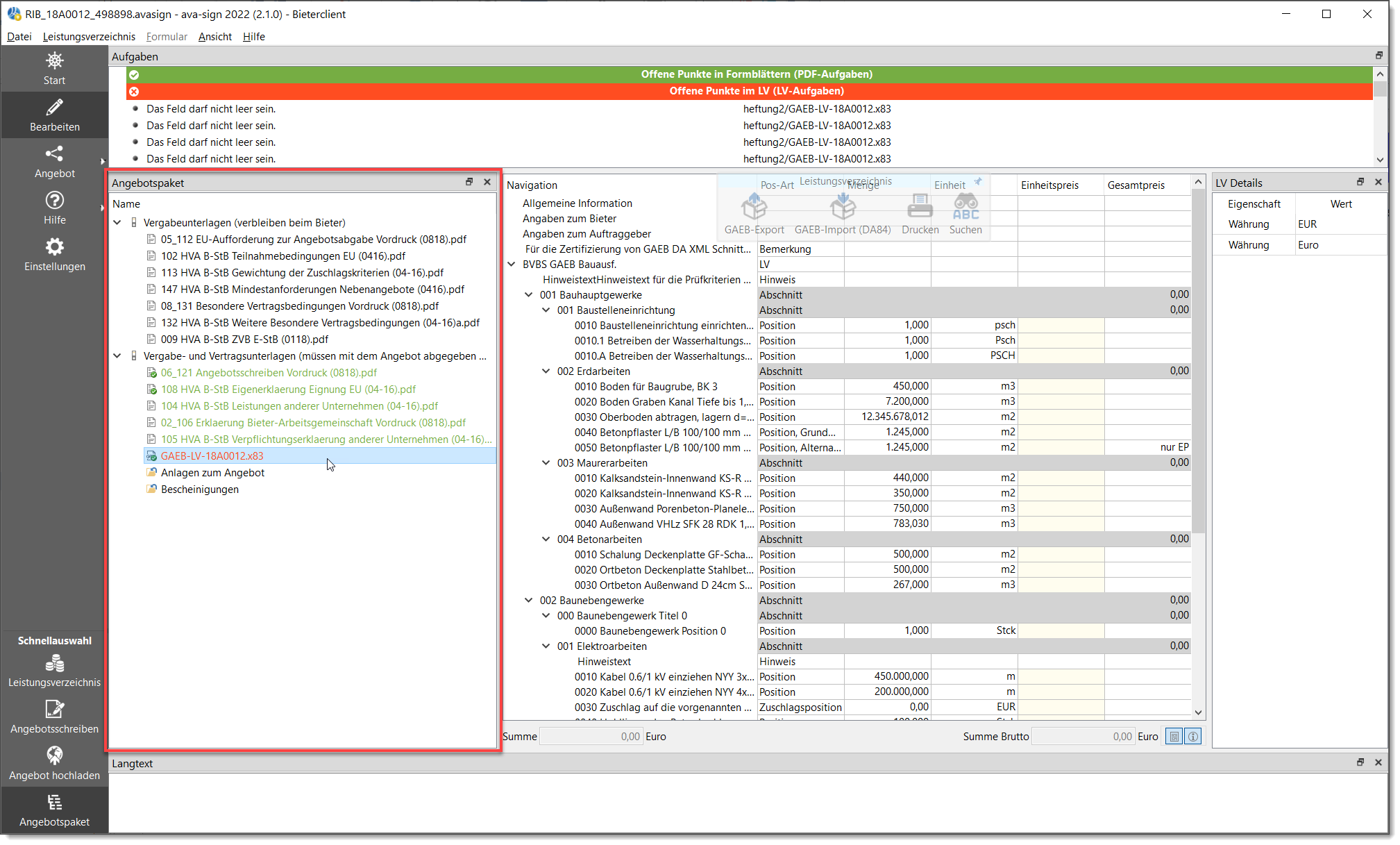
Task: Click the Suchen binoculars icon
Action: pos(965,207)
